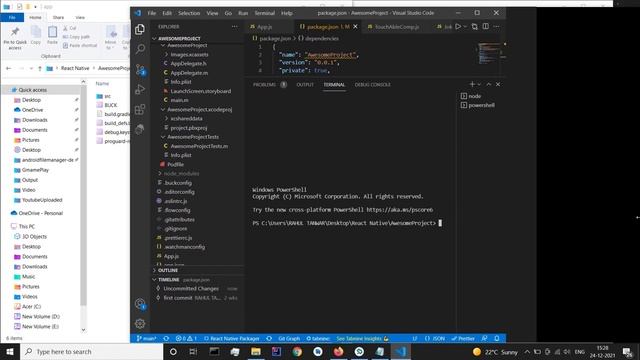The image size is (640, 360).
Task: Open AppDelegate.m in the file tree
Action: (189, 73)
